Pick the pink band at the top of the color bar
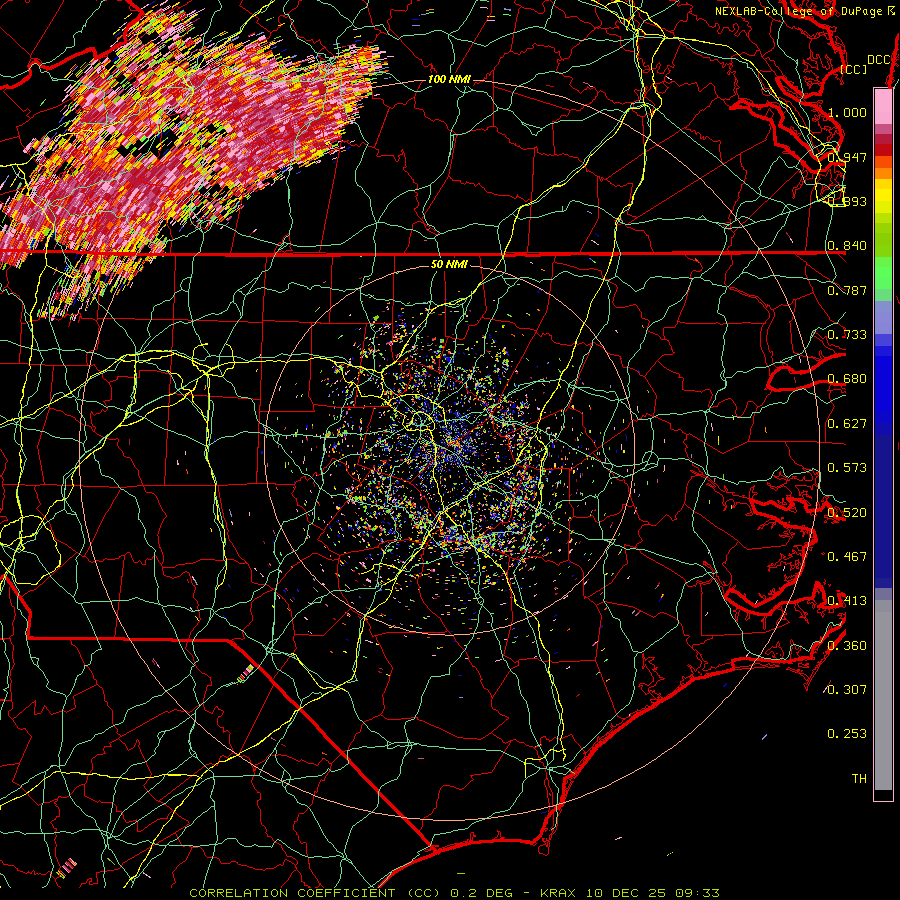The image size is (900, 900). 883,106
